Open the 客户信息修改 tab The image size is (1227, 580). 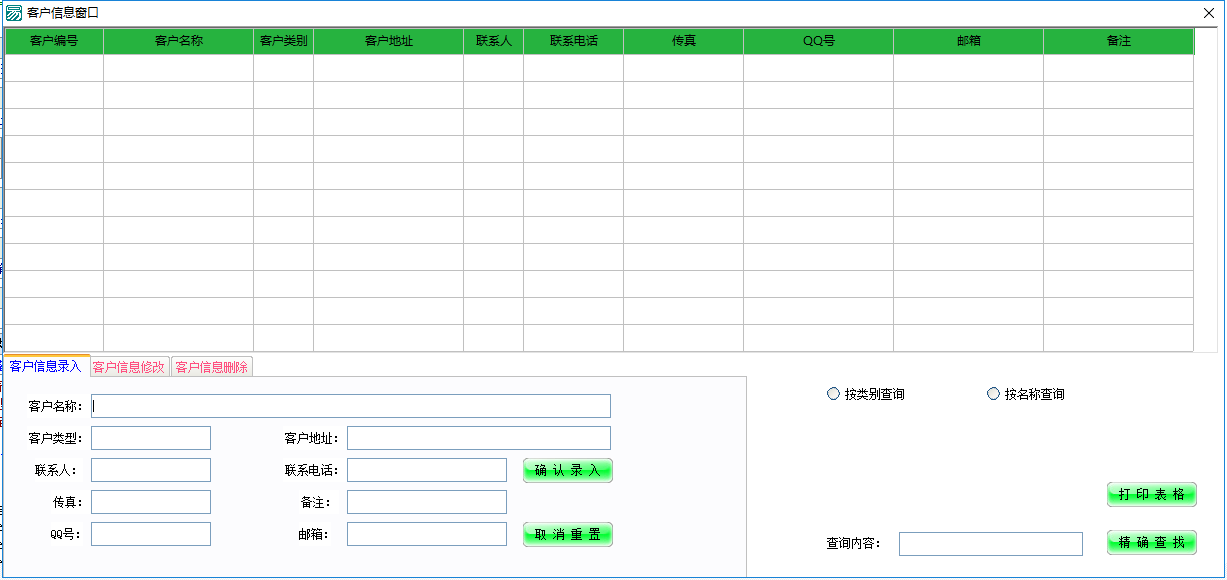click(129, 367)
